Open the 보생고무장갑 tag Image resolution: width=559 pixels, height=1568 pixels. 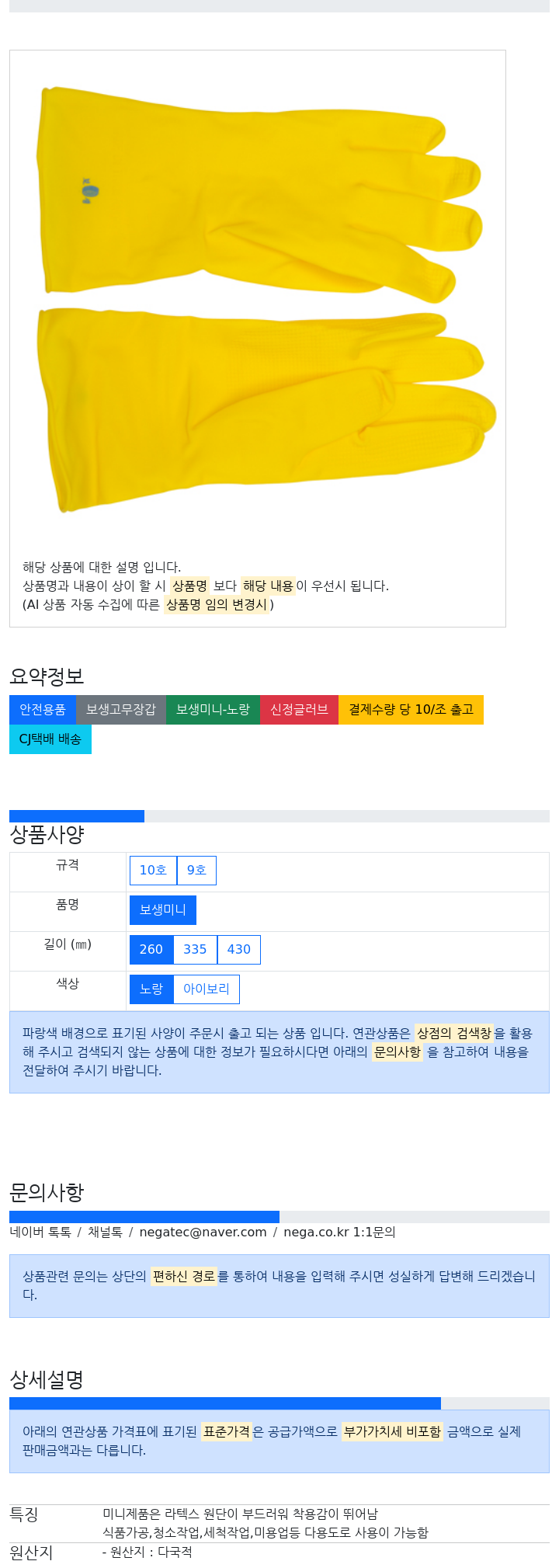tap(121, 710)
